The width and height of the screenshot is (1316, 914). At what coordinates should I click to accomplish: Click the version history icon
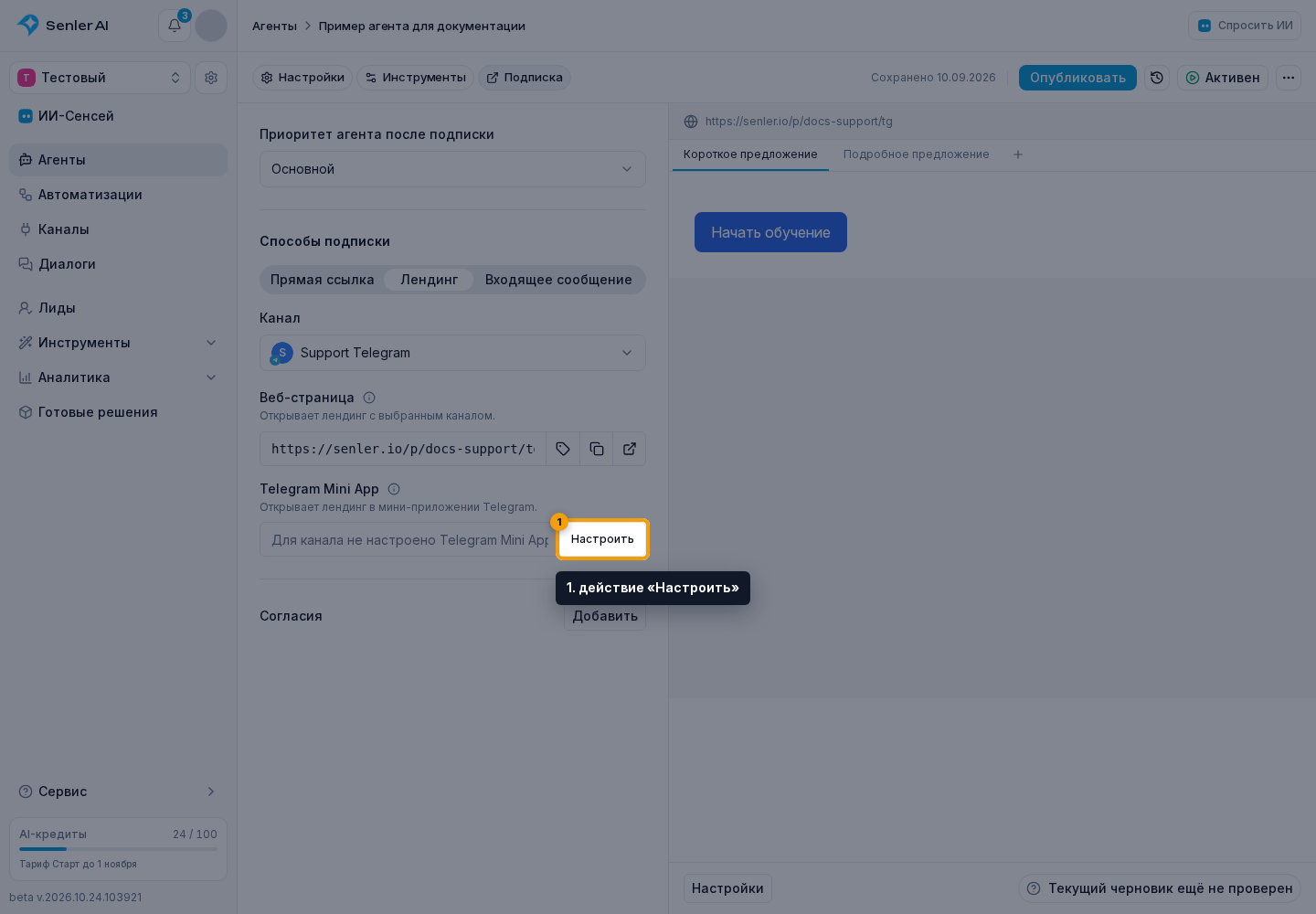[1157, 78]
